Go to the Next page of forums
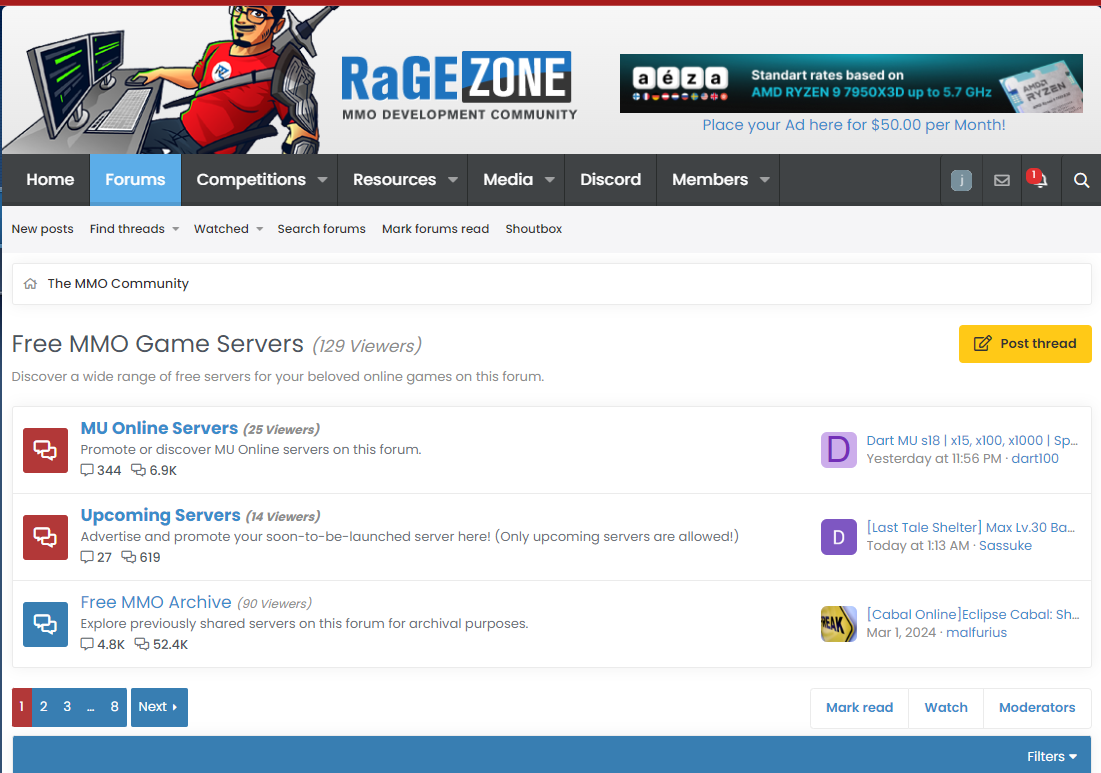The height and width of the screenshot is (773, 1101). 159,707
